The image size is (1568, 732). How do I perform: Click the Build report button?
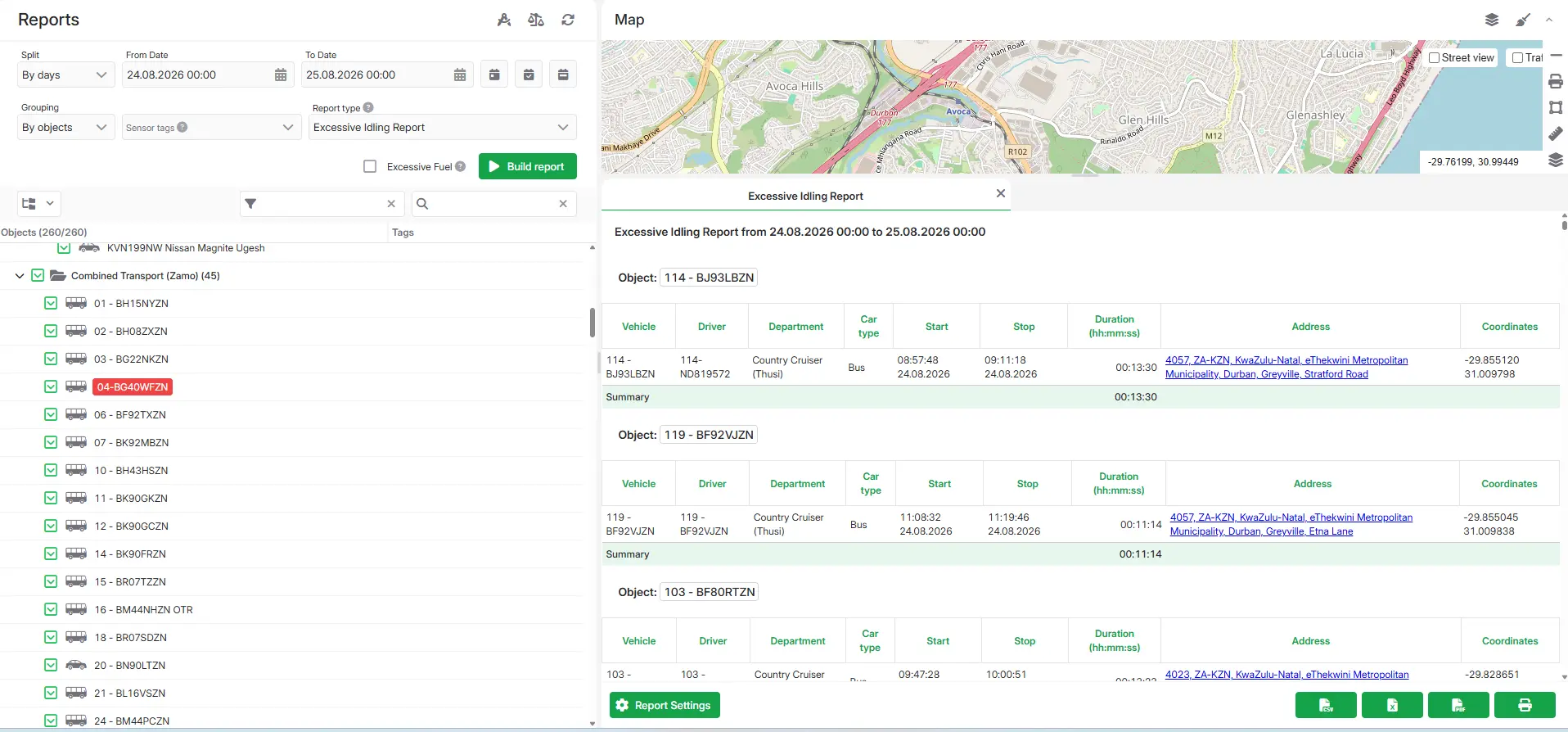point(528,166)
